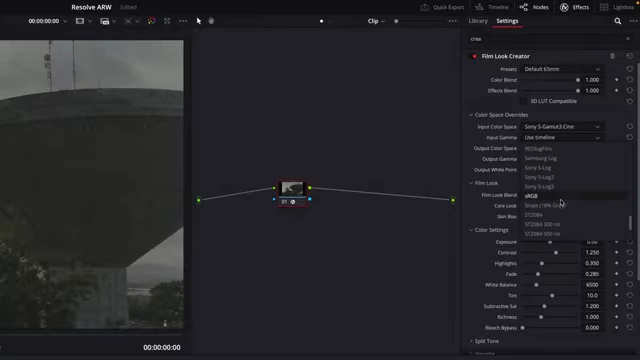Toggle the Nodes panel button
This screenshot has width=640, height=360.
tap(534, 7)
